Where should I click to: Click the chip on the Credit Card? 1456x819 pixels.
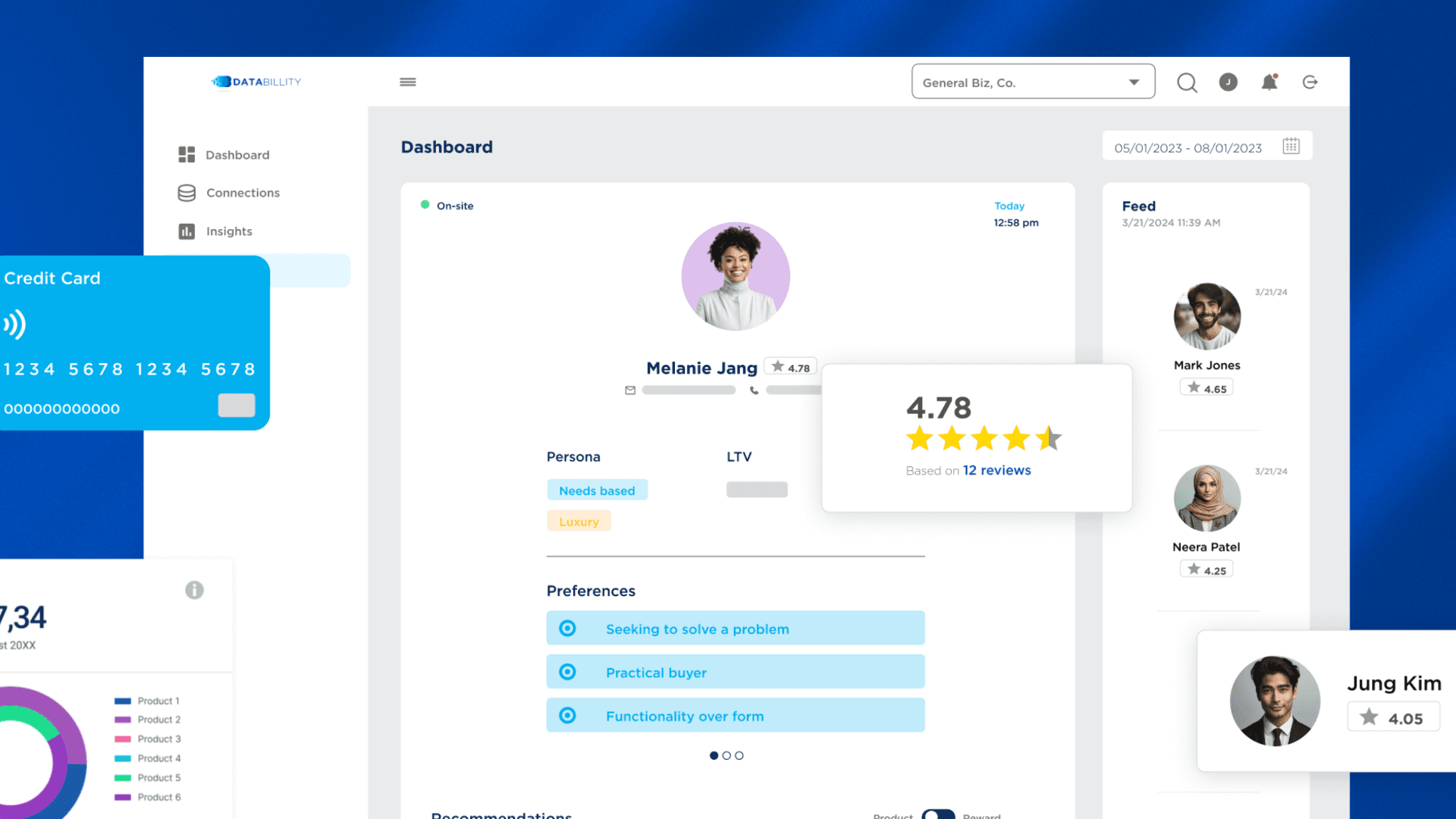(x=237, y=405)
